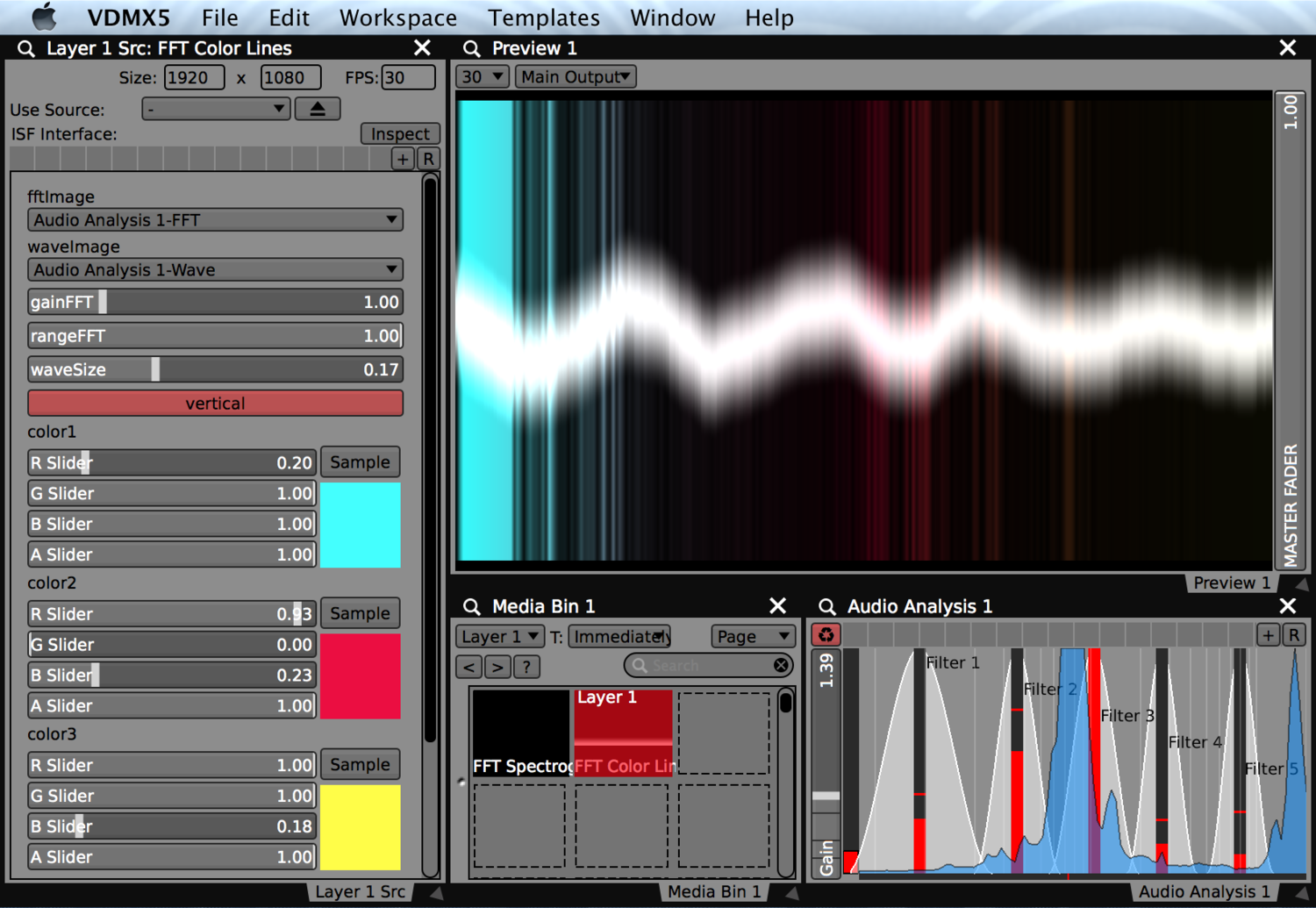Open the Edit menu
The width and height of the screenshot is (1316, 908).
[x=289, y=18]
